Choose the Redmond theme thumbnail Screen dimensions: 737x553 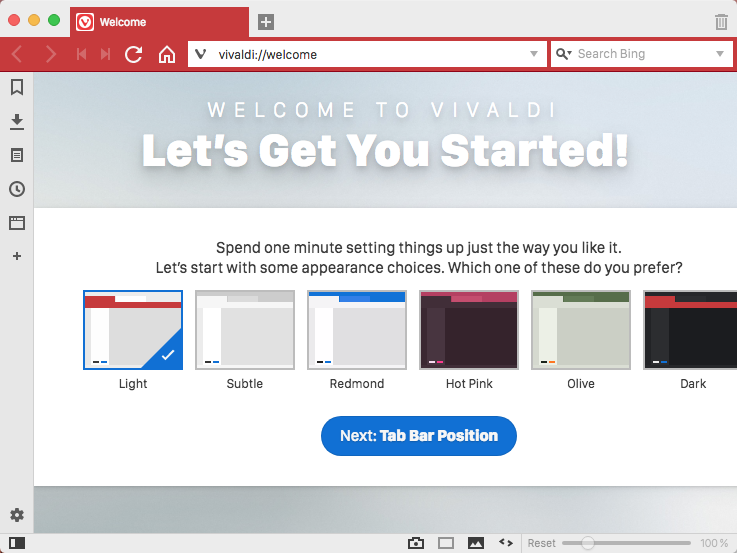coord(357,330)
